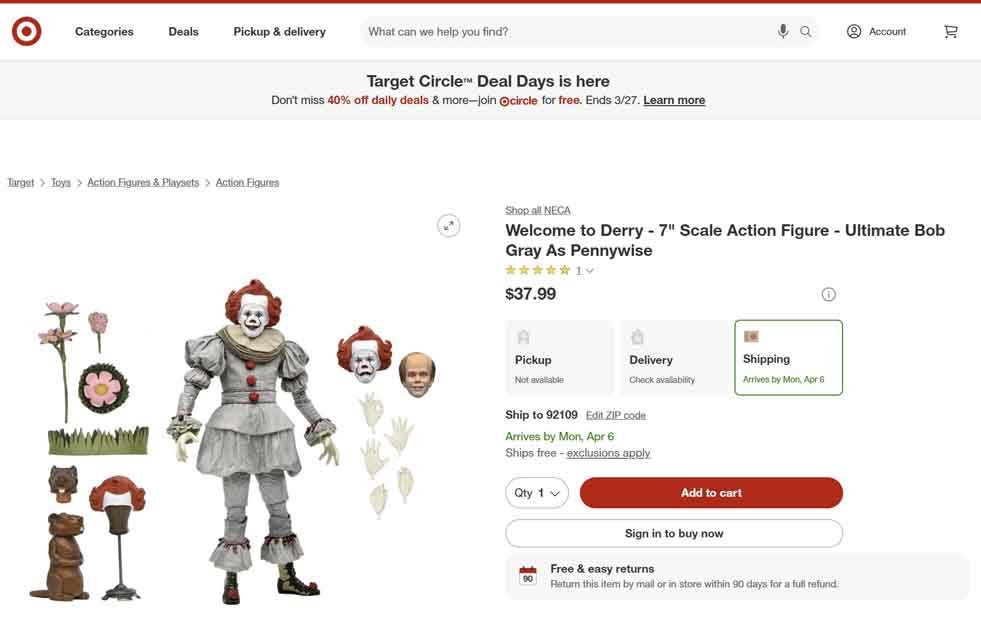Choose the Pickup fulfillment option
This screenshot has height=623, width=981.
click(559, 356)
